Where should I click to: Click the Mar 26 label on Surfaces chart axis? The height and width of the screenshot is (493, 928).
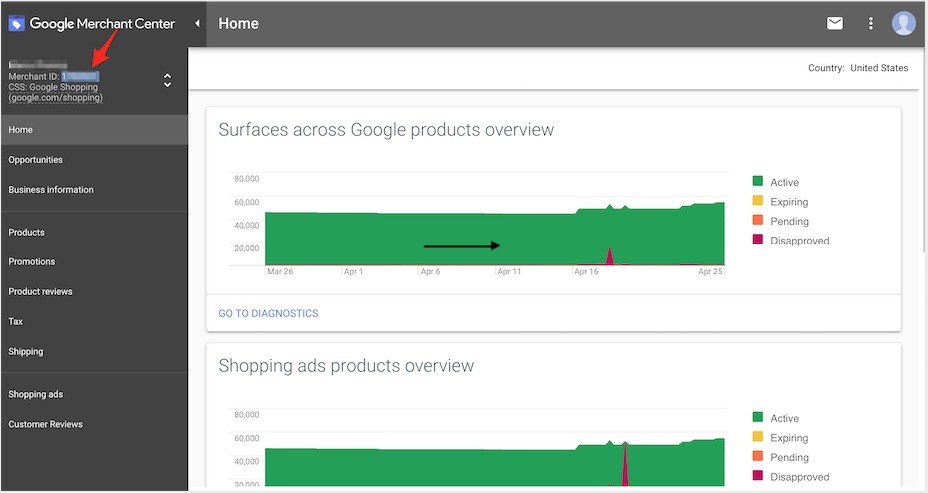pyautogui.click(x=280, y=272)
